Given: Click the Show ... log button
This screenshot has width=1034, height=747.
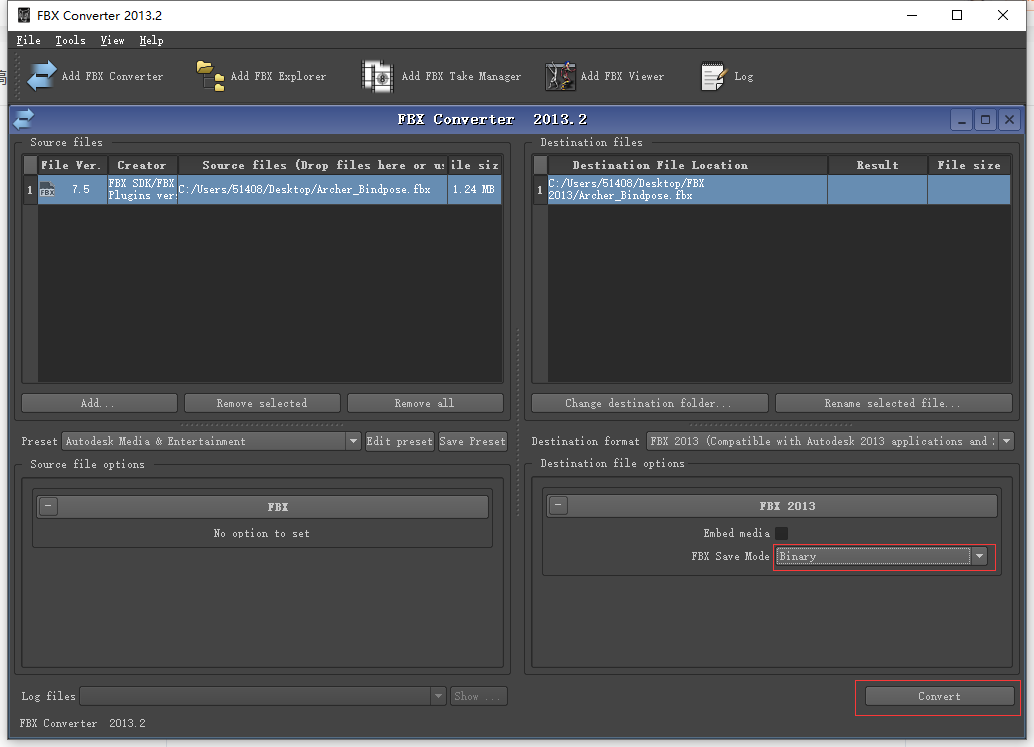Looking at the screenshot, I should pyautogui.click(x=479, y=696).
